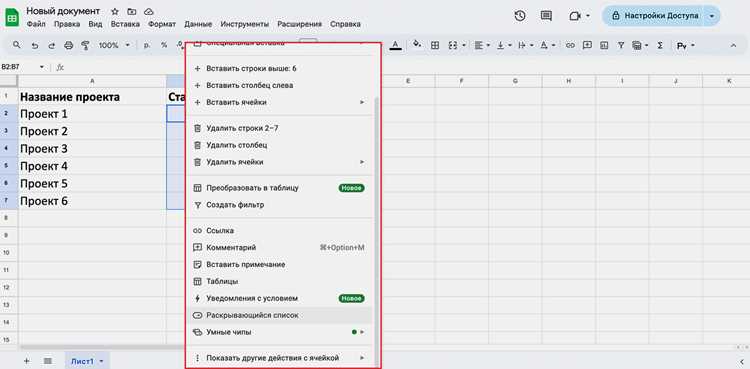Open the Файл menu
Viewport: 750px width, 369px height.
pyautogui.click(x=36, y=24)
